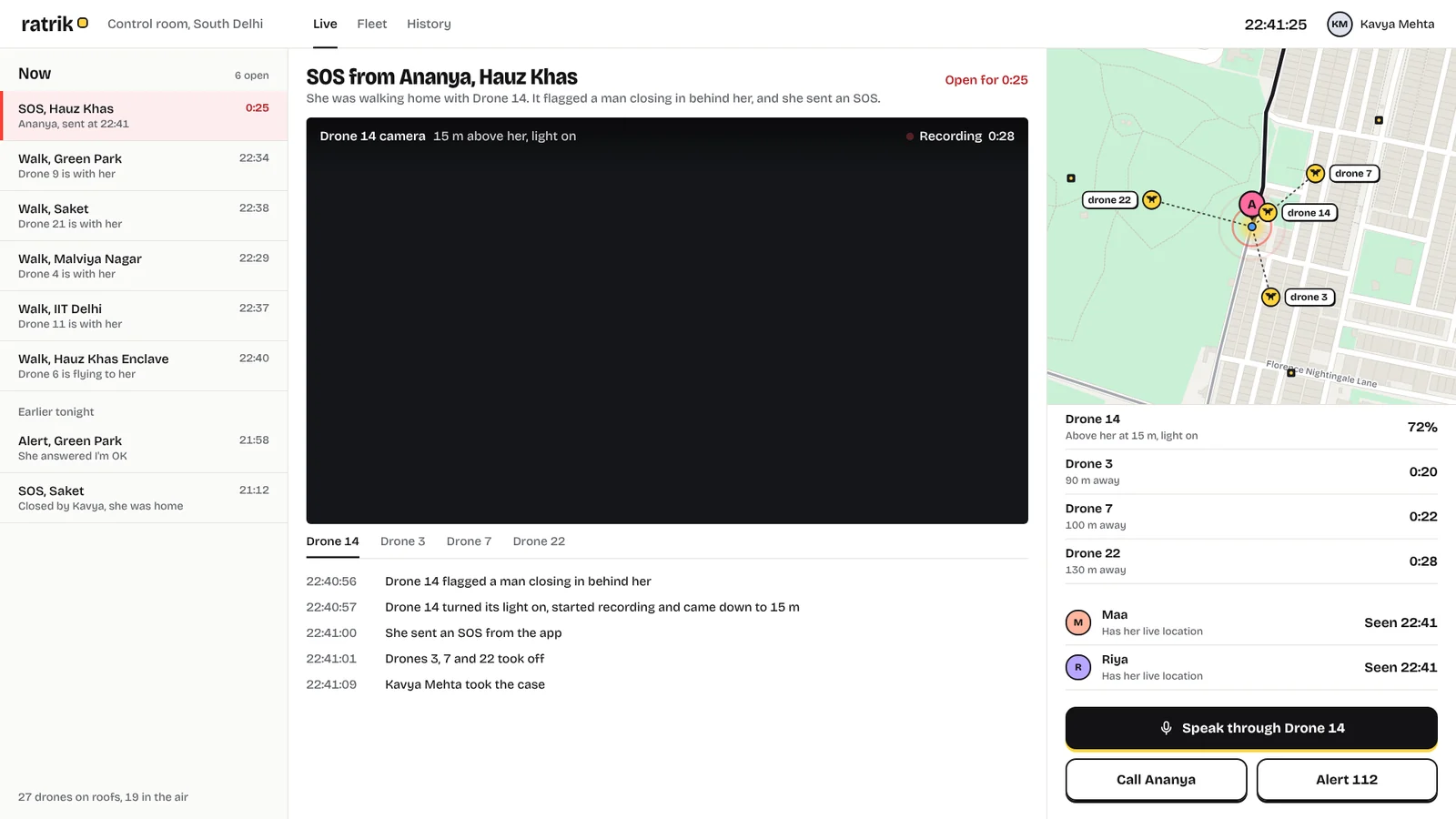Click the KM user avatar
1456x819 pixels.
coord(1340,25)
